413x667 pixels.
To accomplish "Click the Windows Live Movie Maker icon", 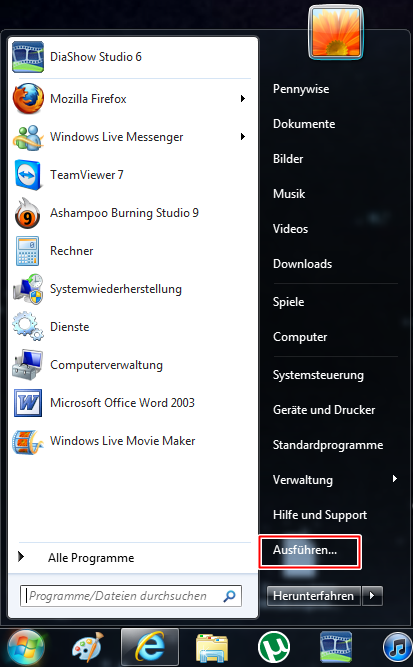I will click(28, 442).
